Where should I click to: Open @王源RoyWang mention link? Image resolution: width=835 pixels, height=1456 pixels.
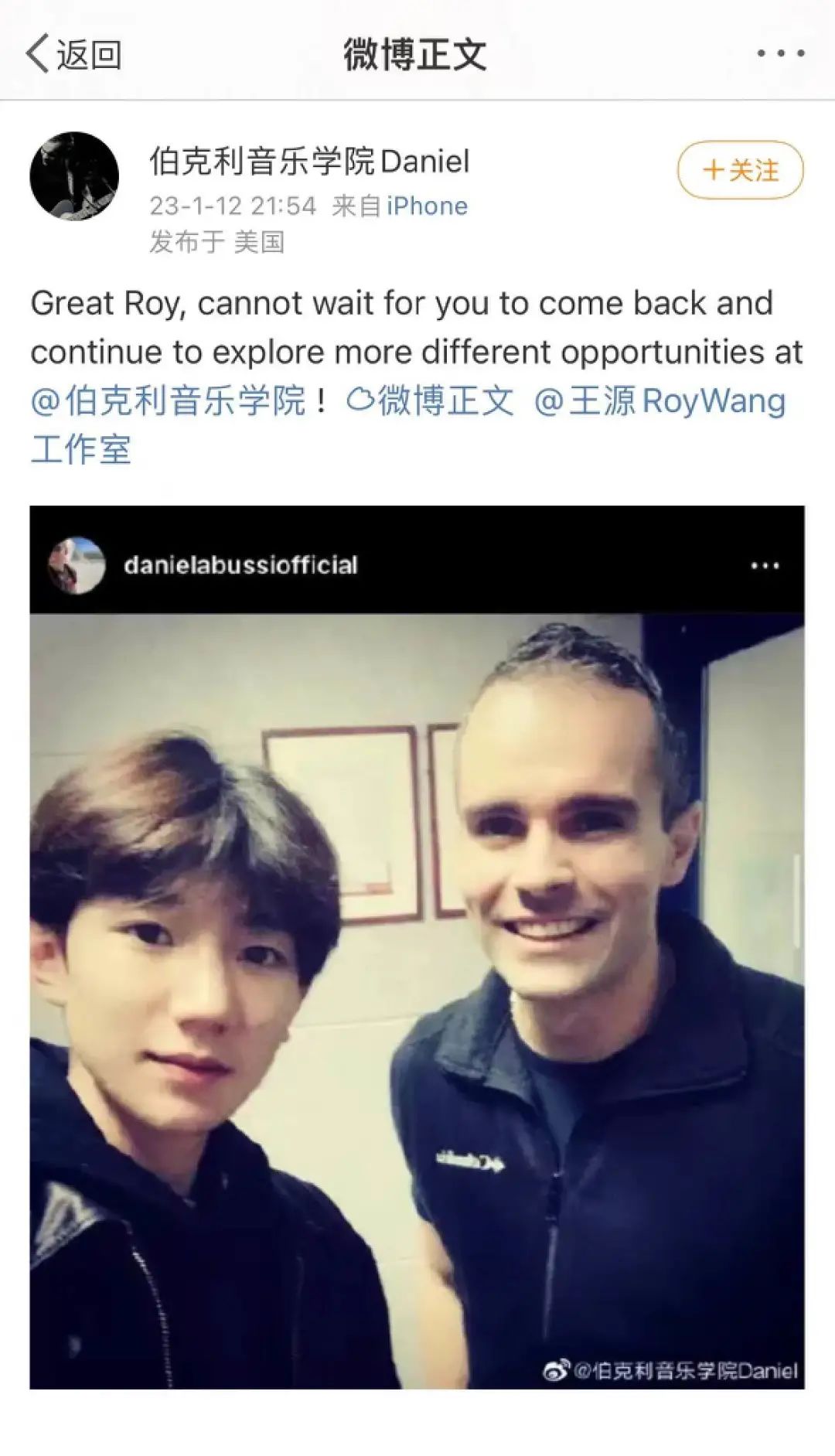pyautogui.click(x=659, y=401)
